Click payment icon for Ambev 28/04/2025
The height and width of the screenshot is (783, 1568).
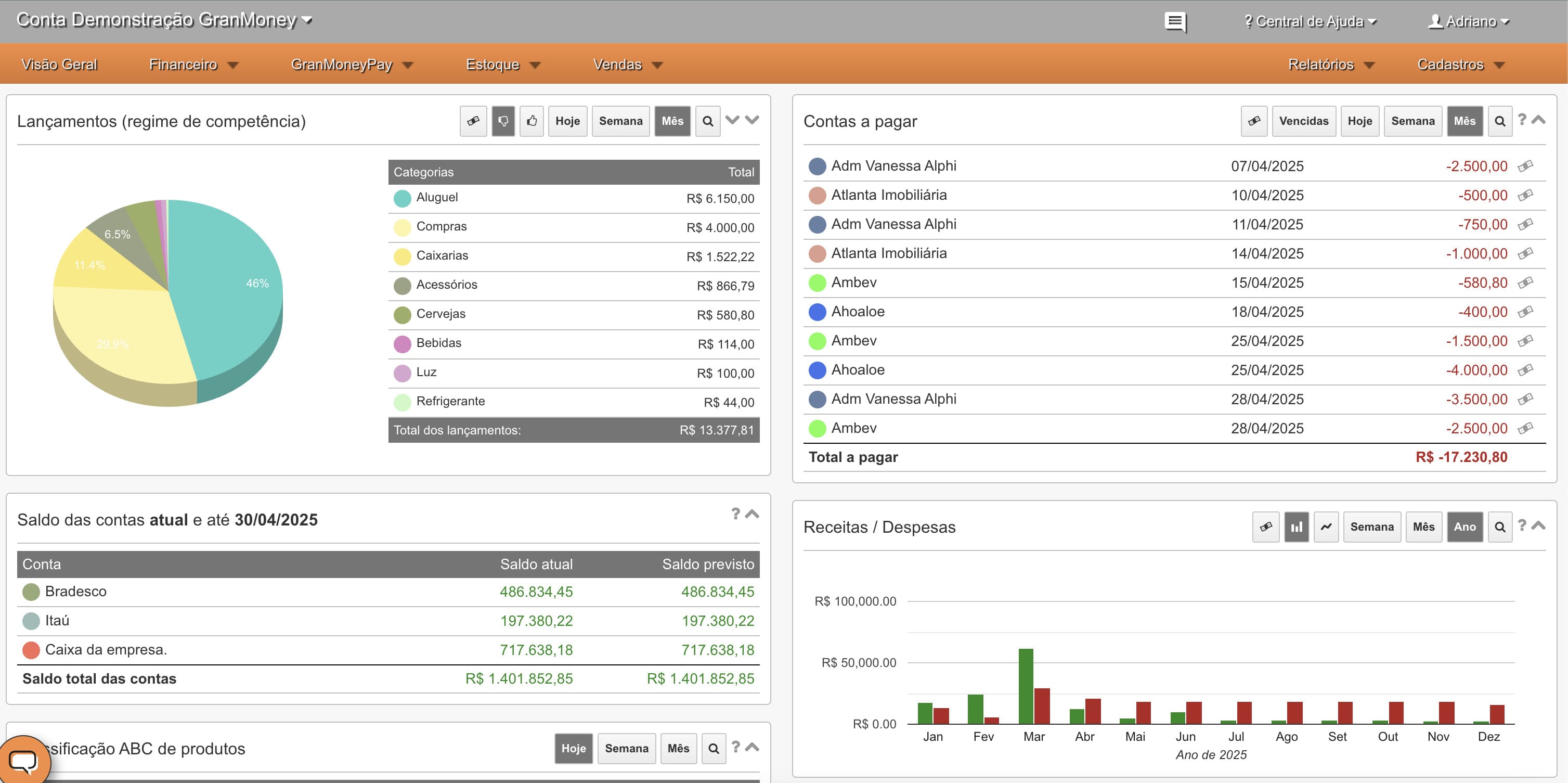point(1525,429)
